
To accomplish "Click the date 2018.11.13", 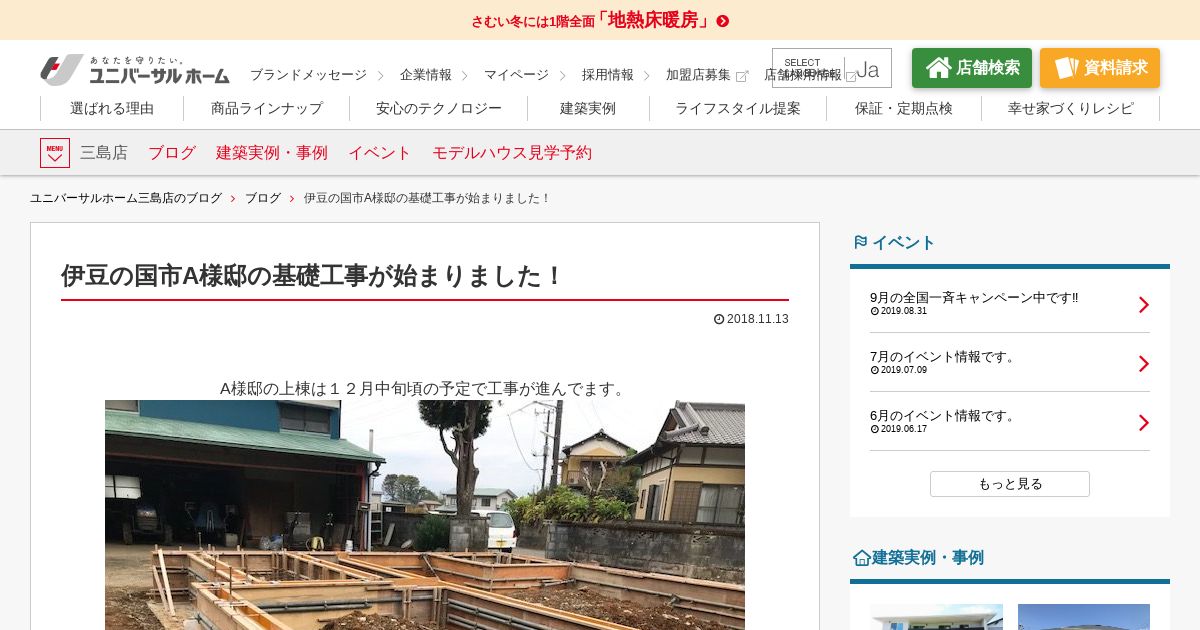I will click(x=758, y=319).
